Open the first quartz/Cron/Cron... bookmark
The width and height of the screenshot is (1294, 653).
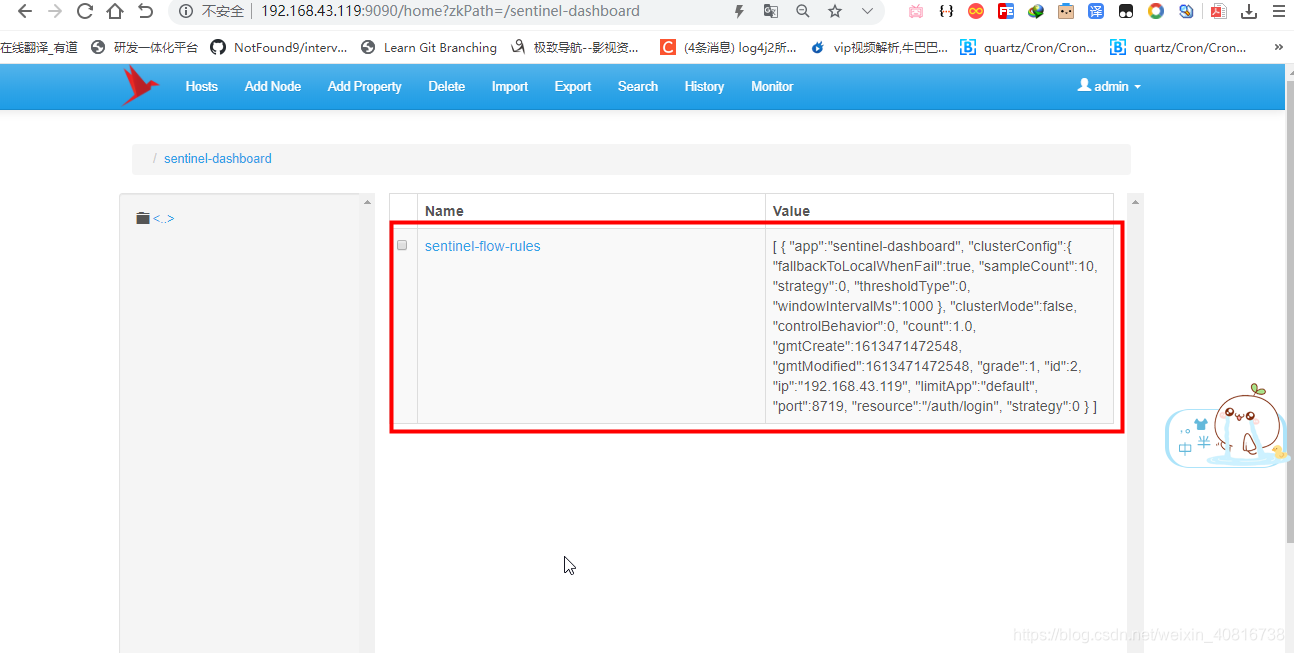[1028, 47]
